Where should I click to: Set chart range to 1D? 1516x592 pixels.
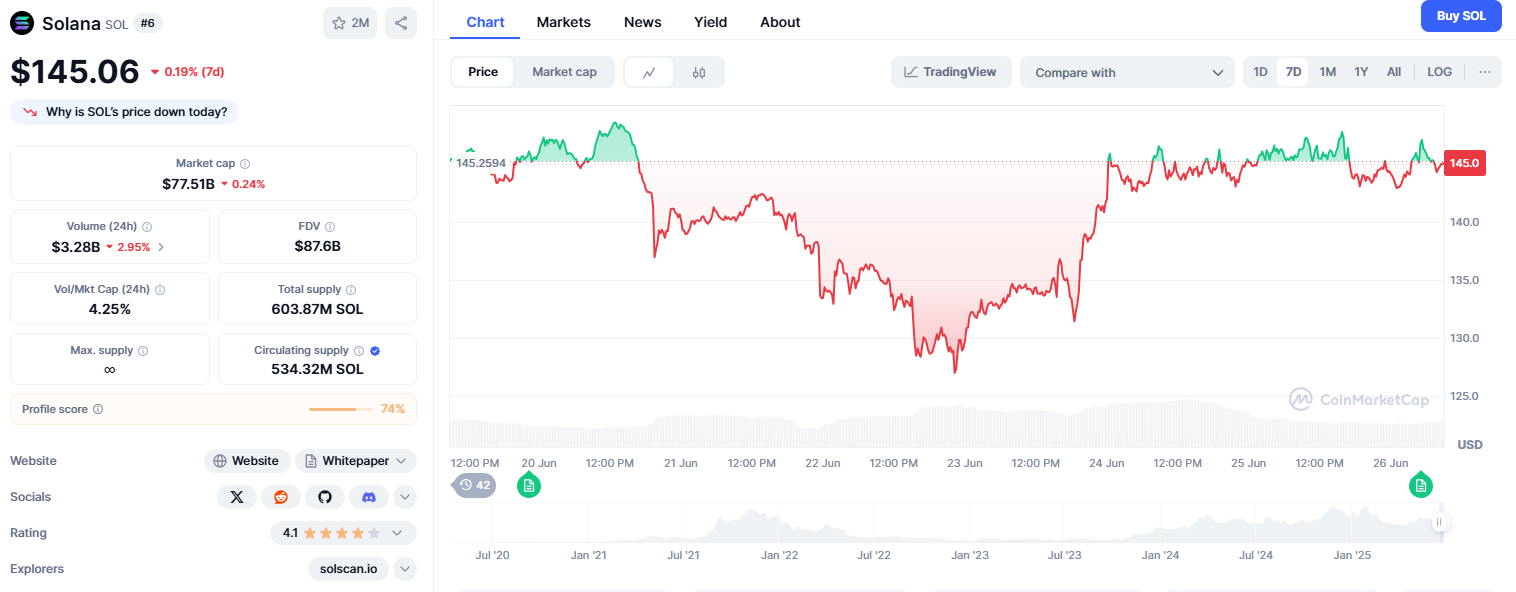tap(1260, 72)
